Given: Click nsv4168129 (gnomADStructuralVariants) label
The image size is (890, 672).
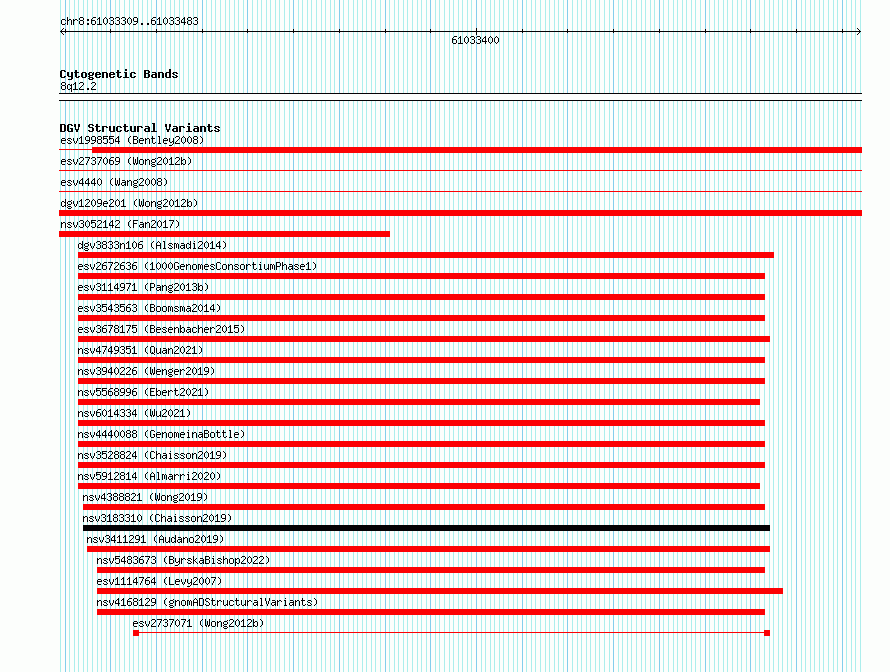Looking at the screenshot, I should pos(207,602).
